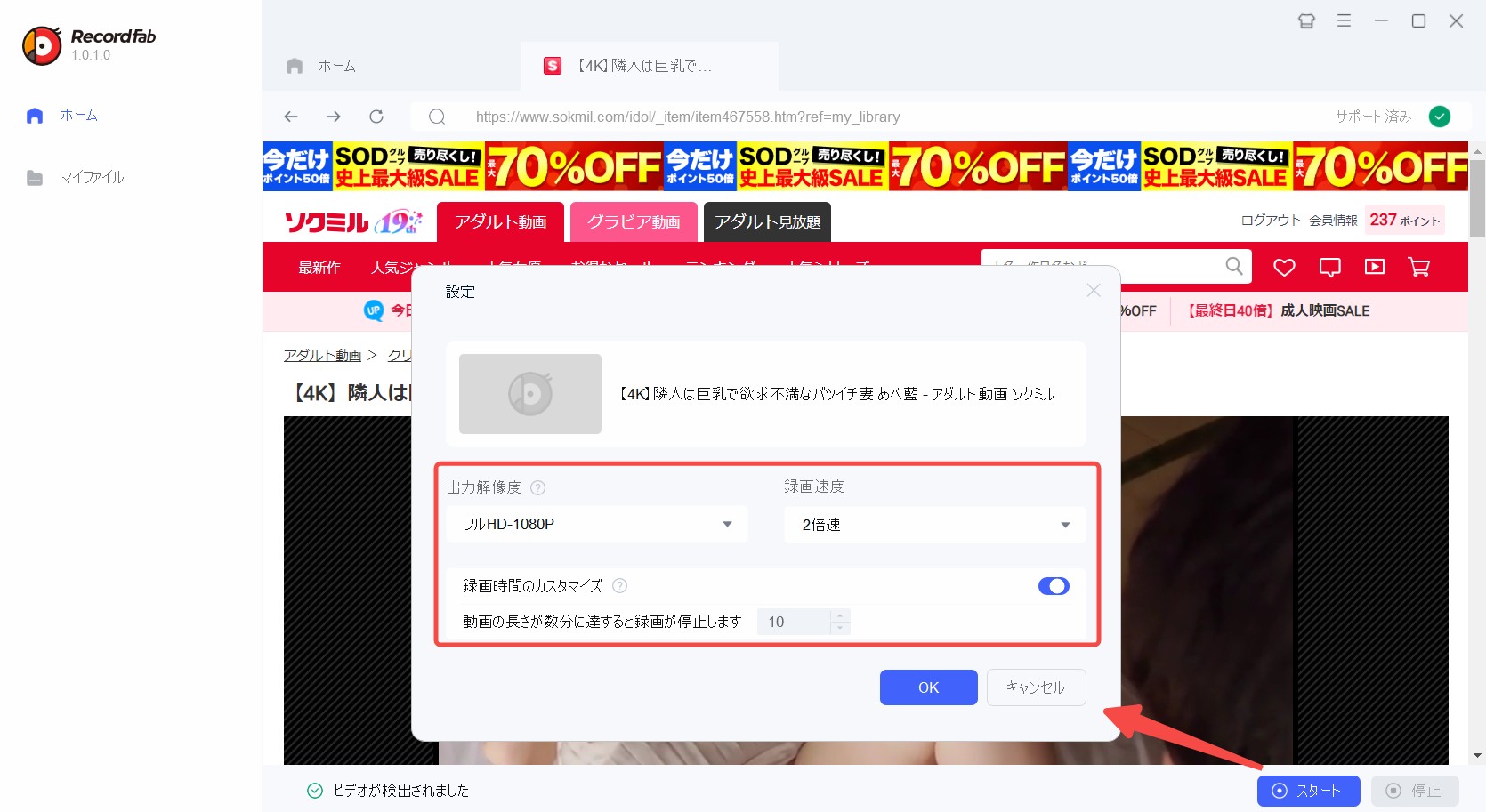Go forward with the browser forward arrow
Image resolution: width=1486 pixels, height=812 pixels.
click(334, 117)
